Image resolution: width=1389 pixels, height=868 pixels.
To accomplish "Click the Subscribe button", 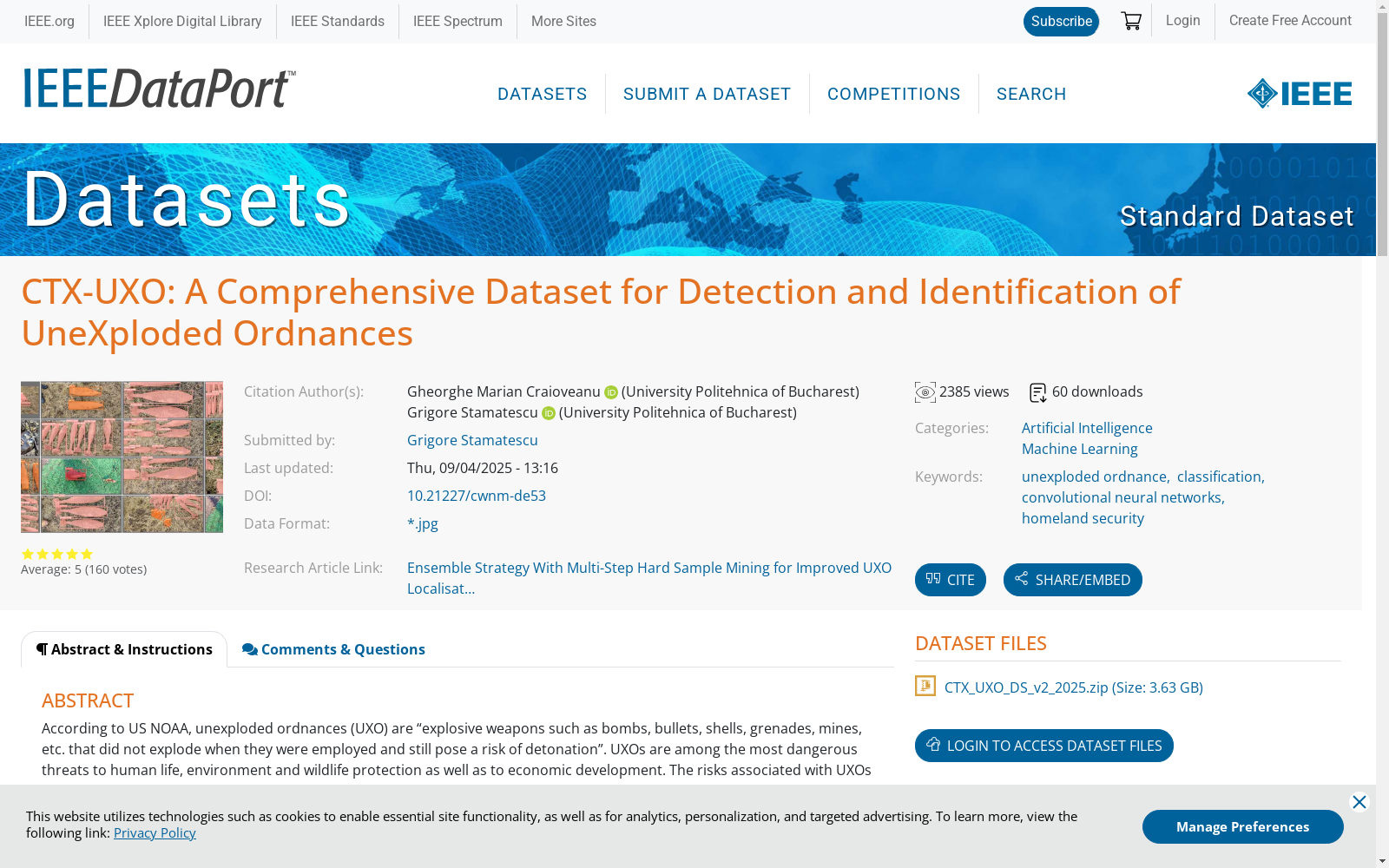I will pyautogui.click(x=1061, y=22).
